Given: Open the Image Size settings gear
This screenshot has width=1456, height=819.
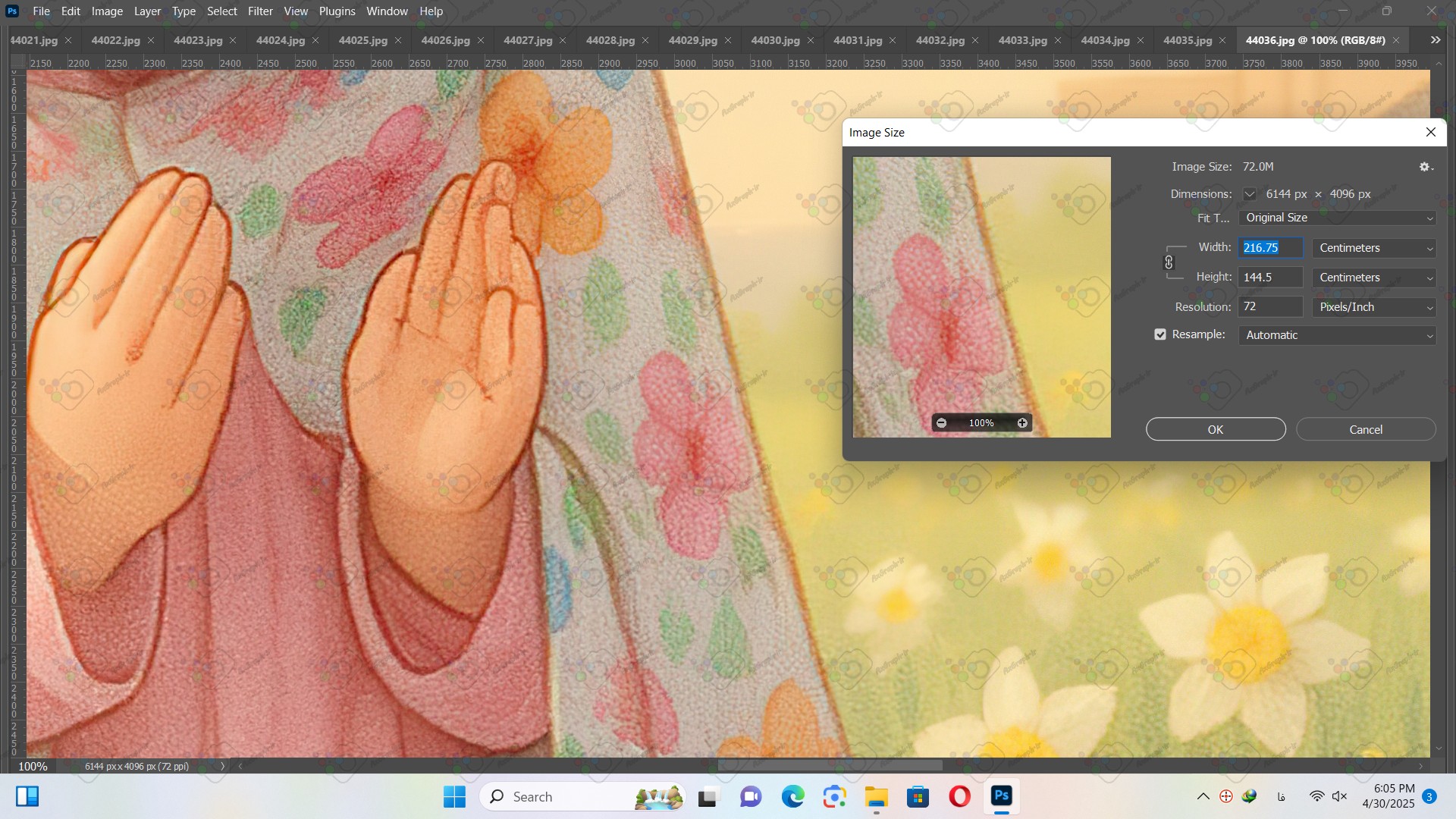Looking at the screenshot, I should [1426, 167].
